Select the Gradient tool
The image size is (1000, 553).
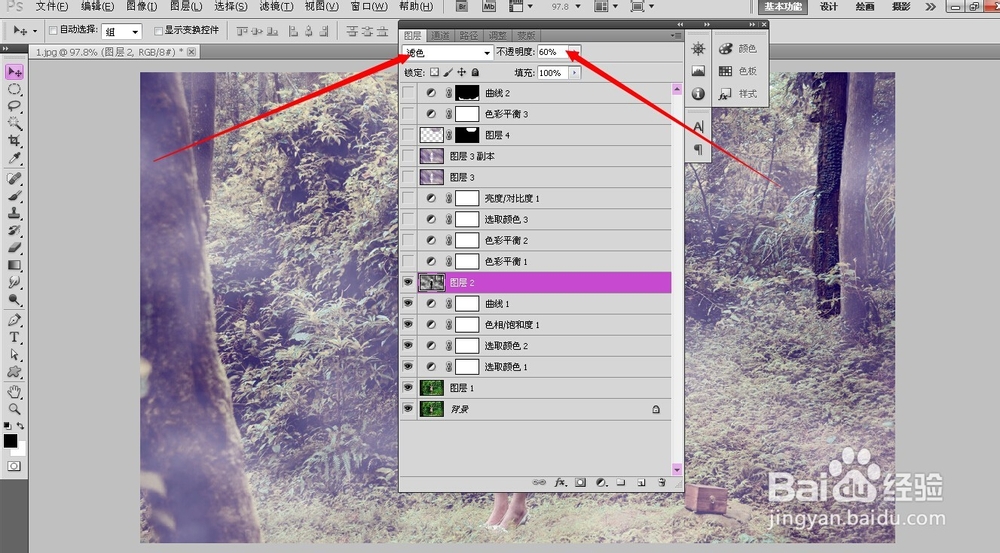click(x=14, y=265)
